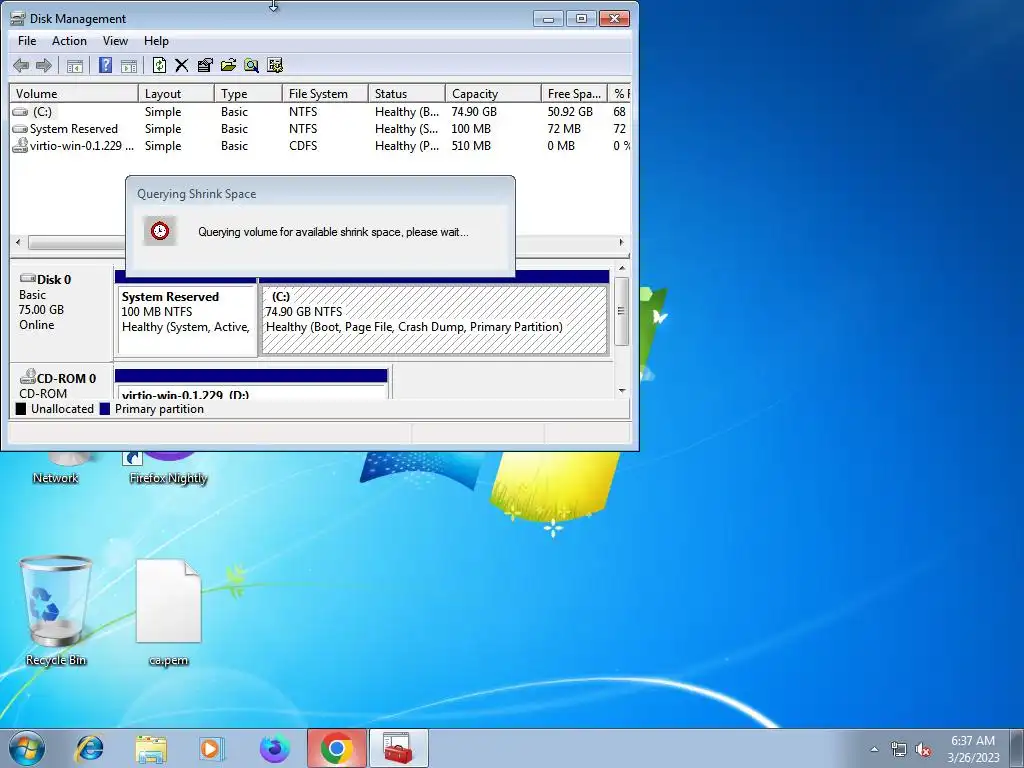The image size is (1024, 768).
Task: Click the Delete X toolbar icon
Action: (x=182, y=65)
